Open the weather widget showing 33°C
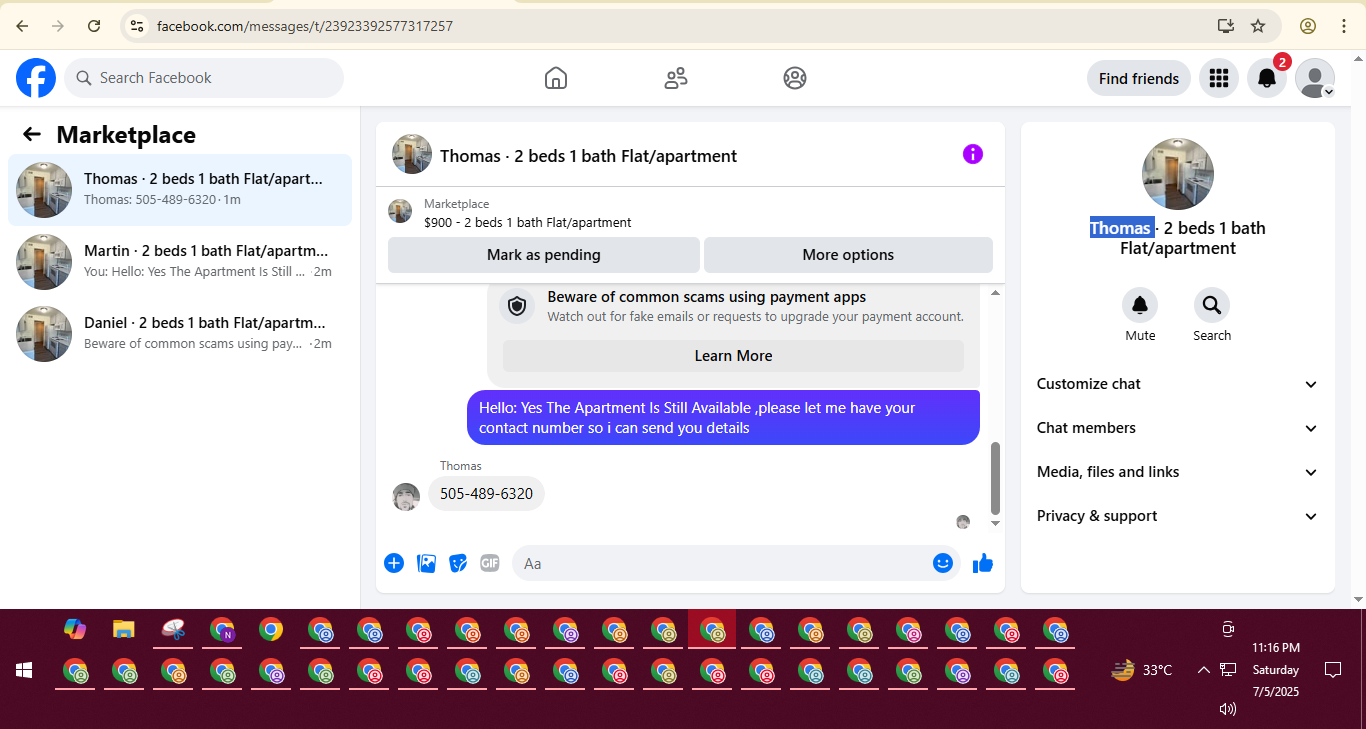1366x729 pixels. 1142,670
